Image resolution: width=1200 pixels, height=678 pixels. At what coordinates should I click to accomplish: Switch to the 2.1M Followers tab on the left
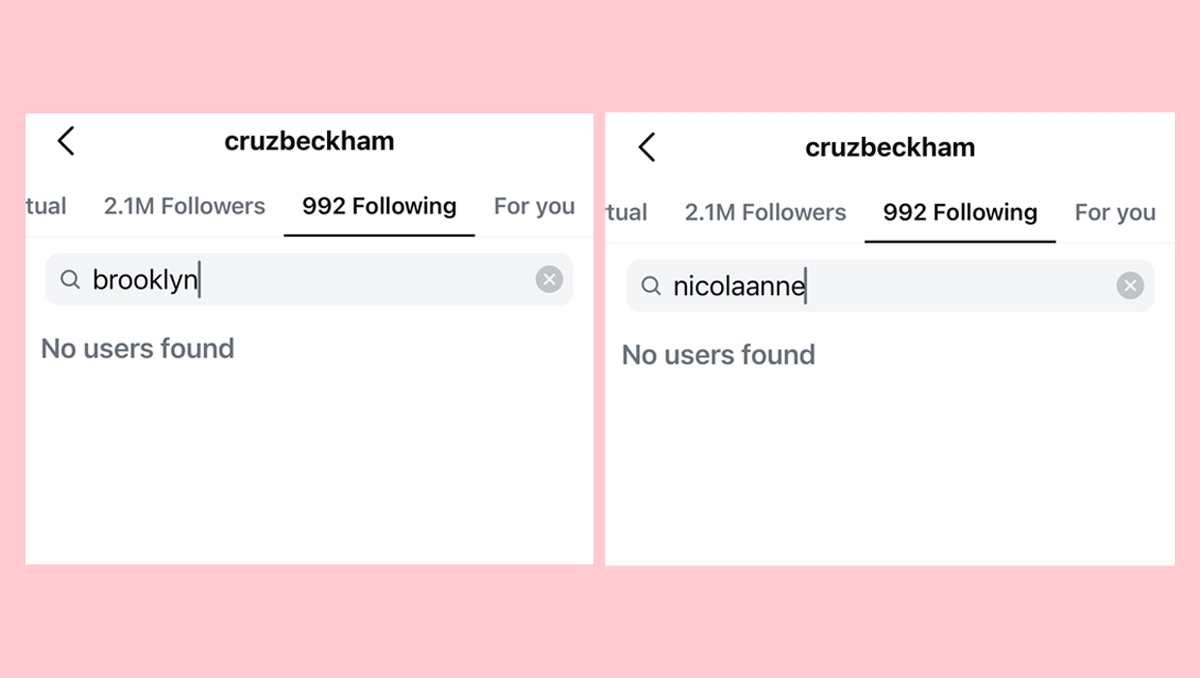click(x=184, y=206)
